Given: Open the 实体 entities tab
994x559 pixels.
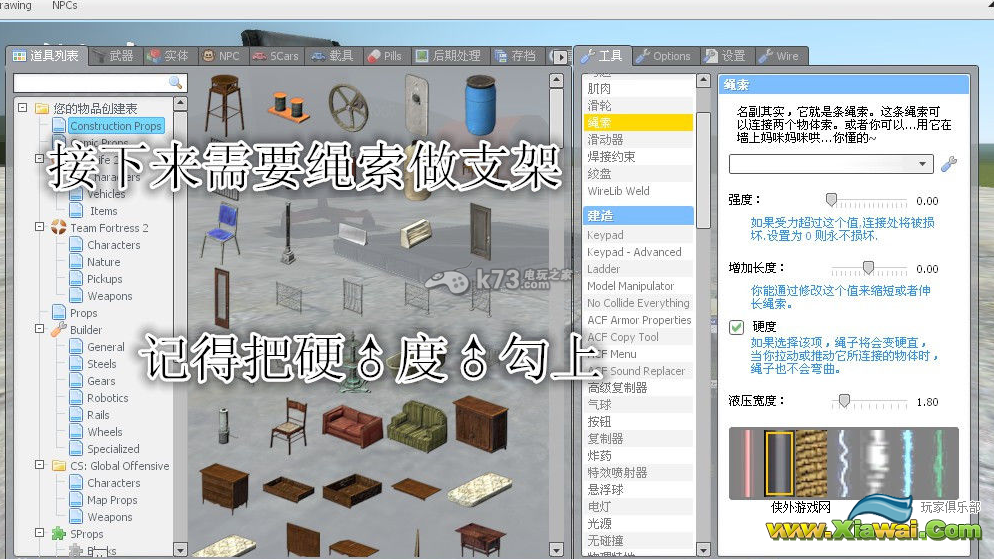Looking at the screenshot, I should [x=169, y=56].
